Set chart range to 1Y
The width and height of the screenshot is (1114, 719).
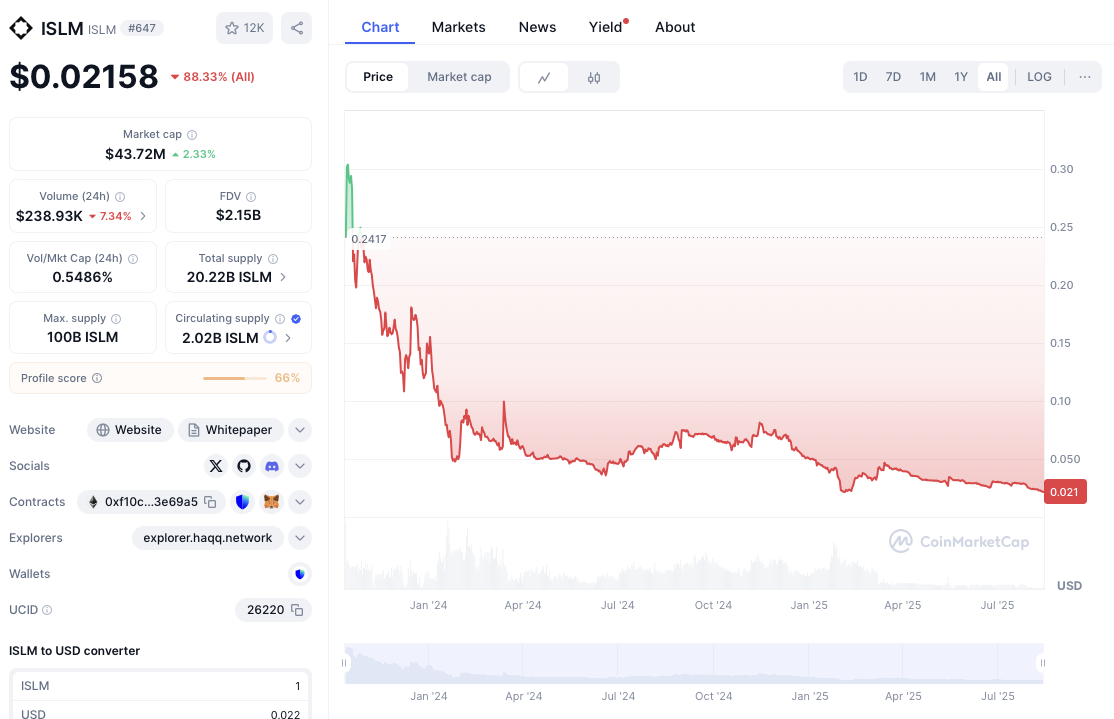click(x=961, y=77)
